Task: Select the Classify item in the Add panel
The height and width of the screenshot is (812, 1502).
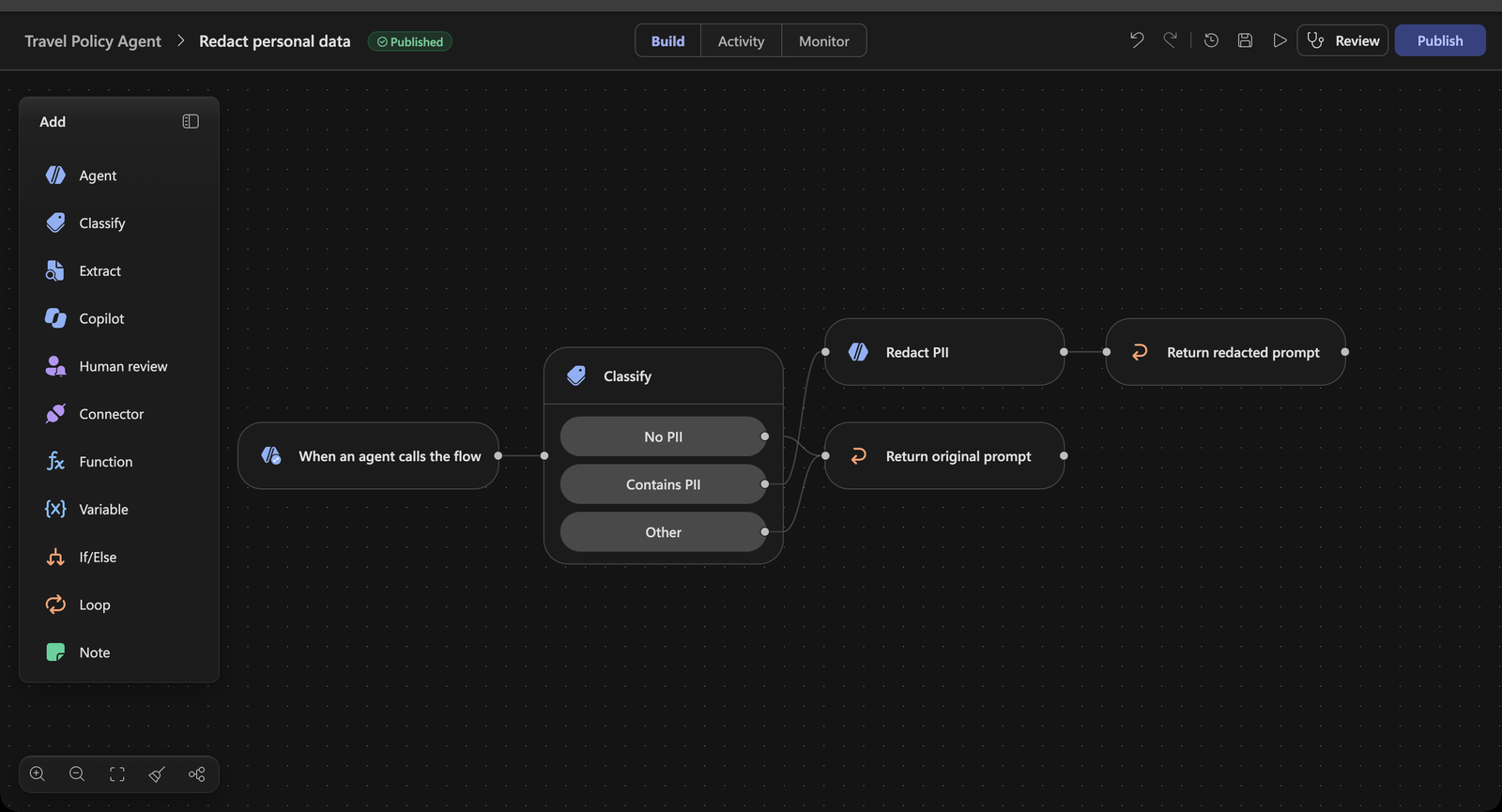Action: click(x=118, y=223)
